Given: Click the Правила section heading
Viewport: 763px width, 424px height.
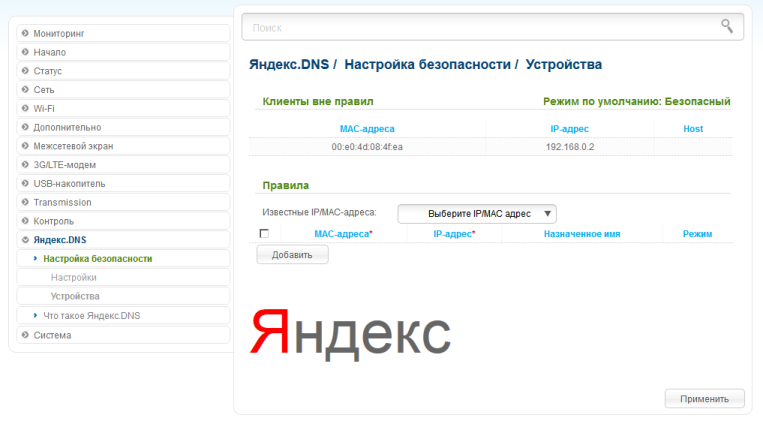Looking at the screenshot, I should tap(286, 185).
